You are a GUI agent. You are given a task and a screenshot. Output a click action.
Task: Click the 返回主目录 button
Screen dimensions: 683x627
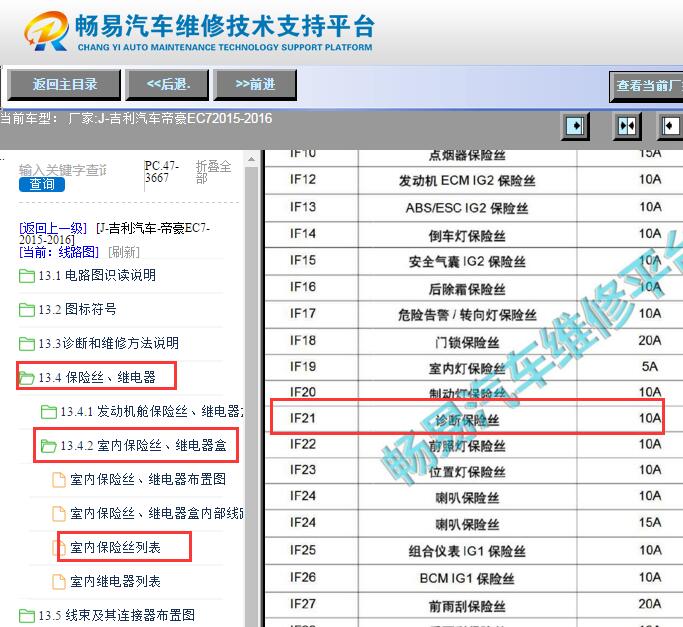pos(64,85)
